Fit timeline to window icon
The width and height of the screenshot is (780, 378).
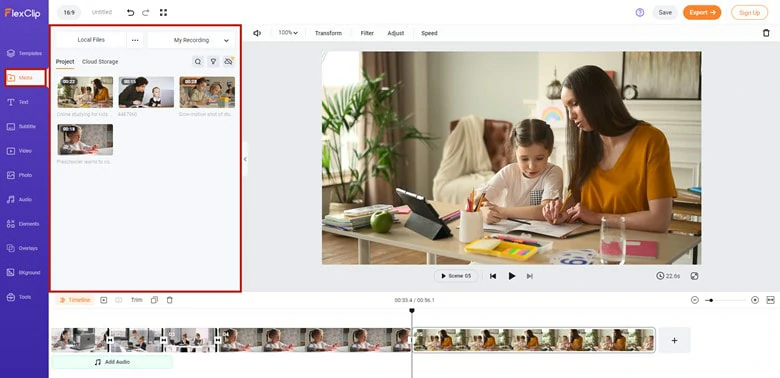(x=771, y=300)
